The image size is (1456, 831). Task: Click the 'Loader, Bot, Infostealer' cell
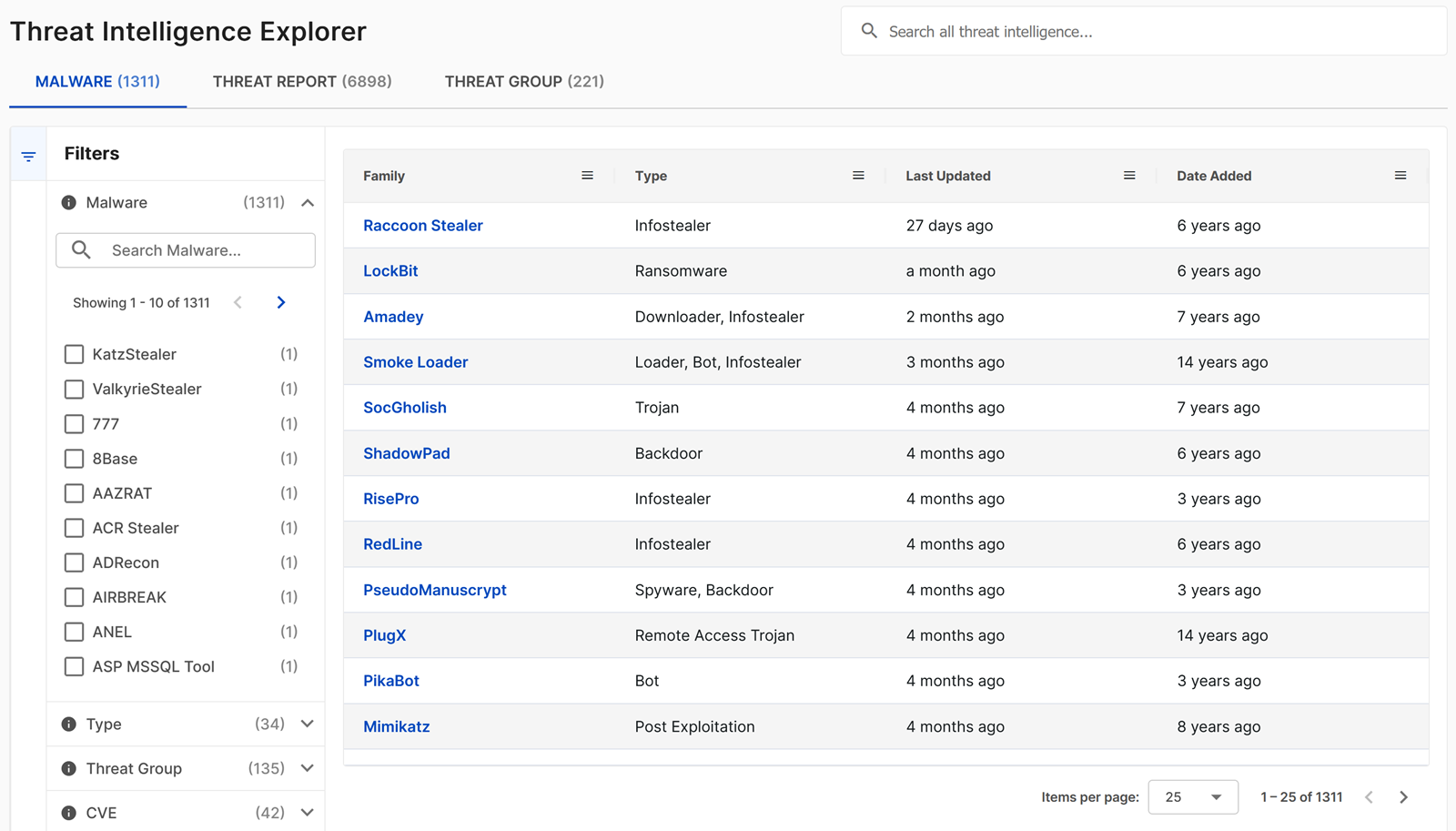[x=718, y=362]
